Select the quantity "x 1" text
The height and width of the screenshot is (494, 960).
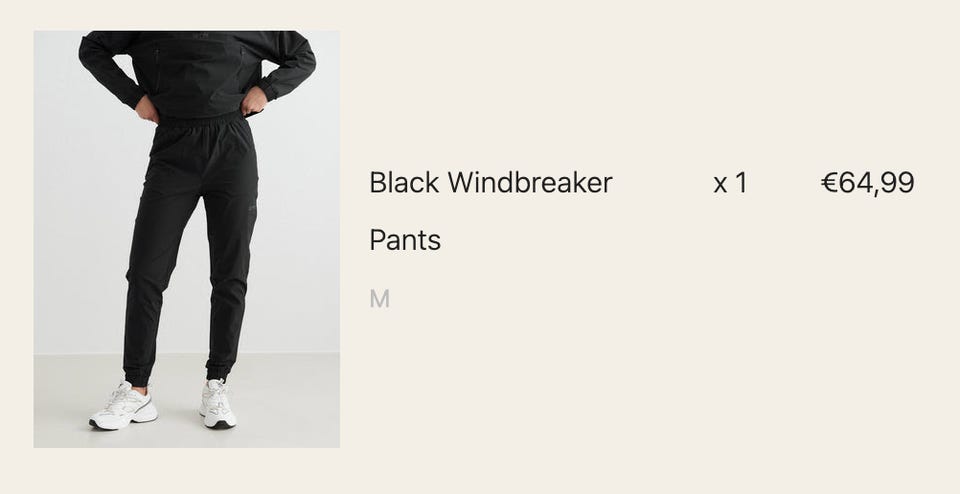(730, 182)
